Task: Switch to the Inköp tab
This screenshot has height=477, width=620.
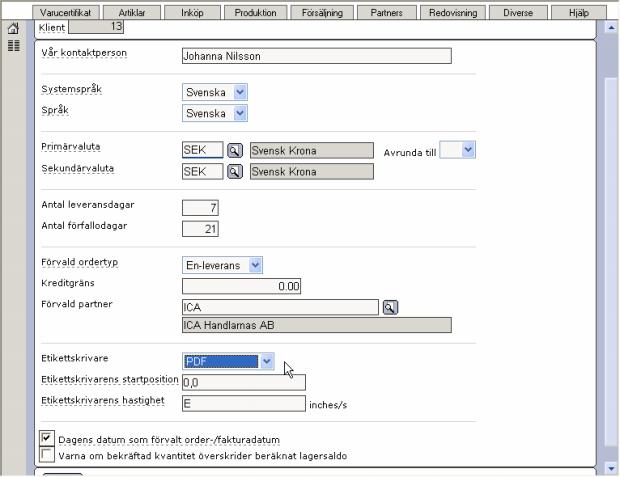Action: coord(192,13)
